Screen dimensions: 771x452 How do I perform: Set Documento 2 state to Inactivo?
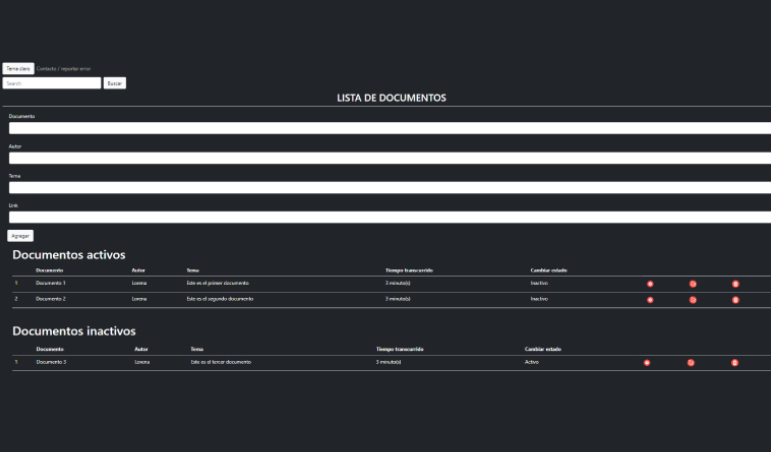pyautogui.click(x=539, y=299)
